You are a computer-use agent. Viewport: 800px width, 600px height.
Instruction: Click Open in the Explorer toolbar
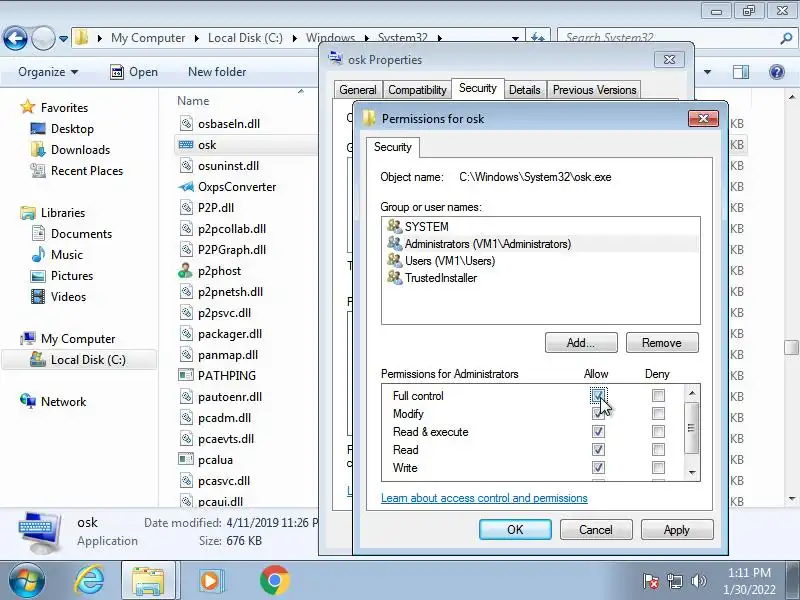(134, 72)
